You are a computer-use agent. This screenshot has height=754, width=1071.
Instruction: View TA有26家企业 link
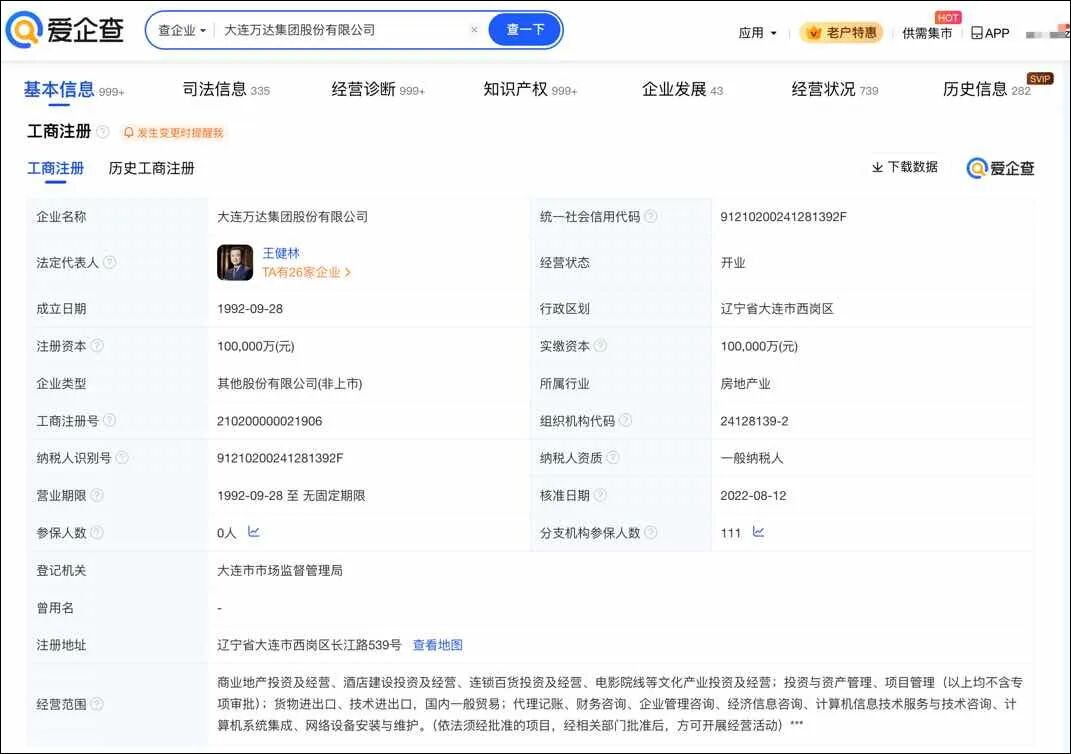click(307, 273)
